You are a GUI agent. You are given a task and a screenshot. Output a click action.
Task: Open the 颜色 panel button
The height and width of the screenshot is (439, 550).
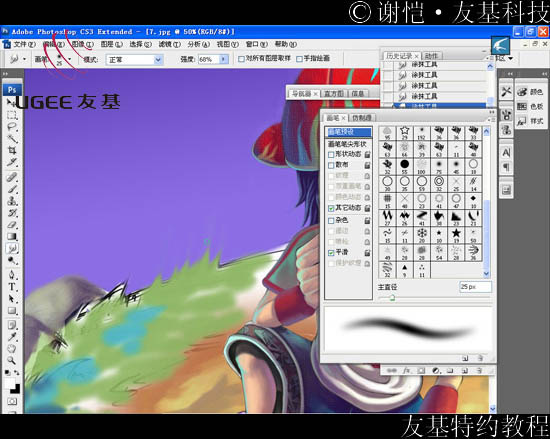[x=530, y=92]
